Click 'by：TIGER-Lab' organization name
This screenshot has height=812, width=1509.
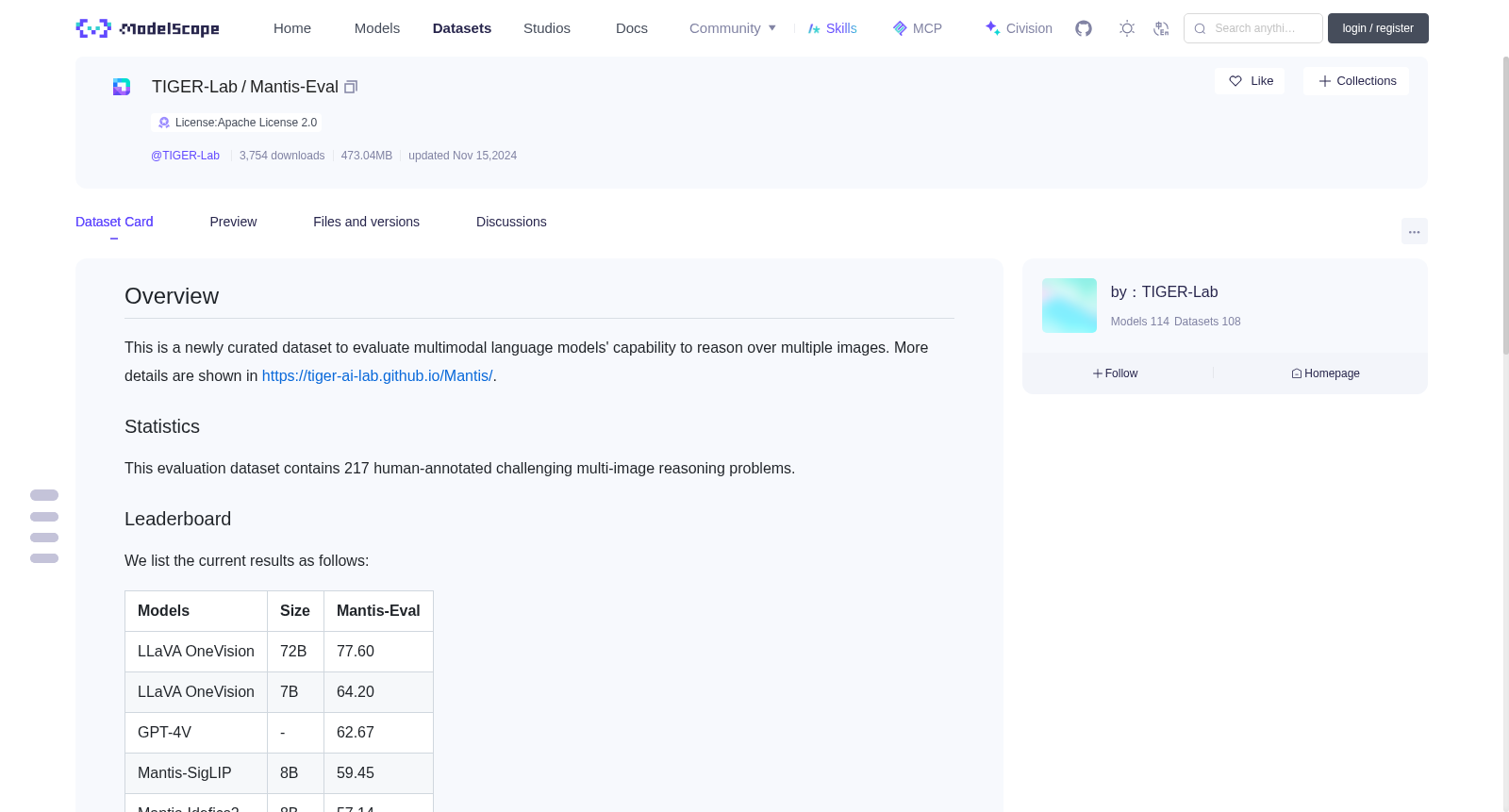tap(1164, 292)
